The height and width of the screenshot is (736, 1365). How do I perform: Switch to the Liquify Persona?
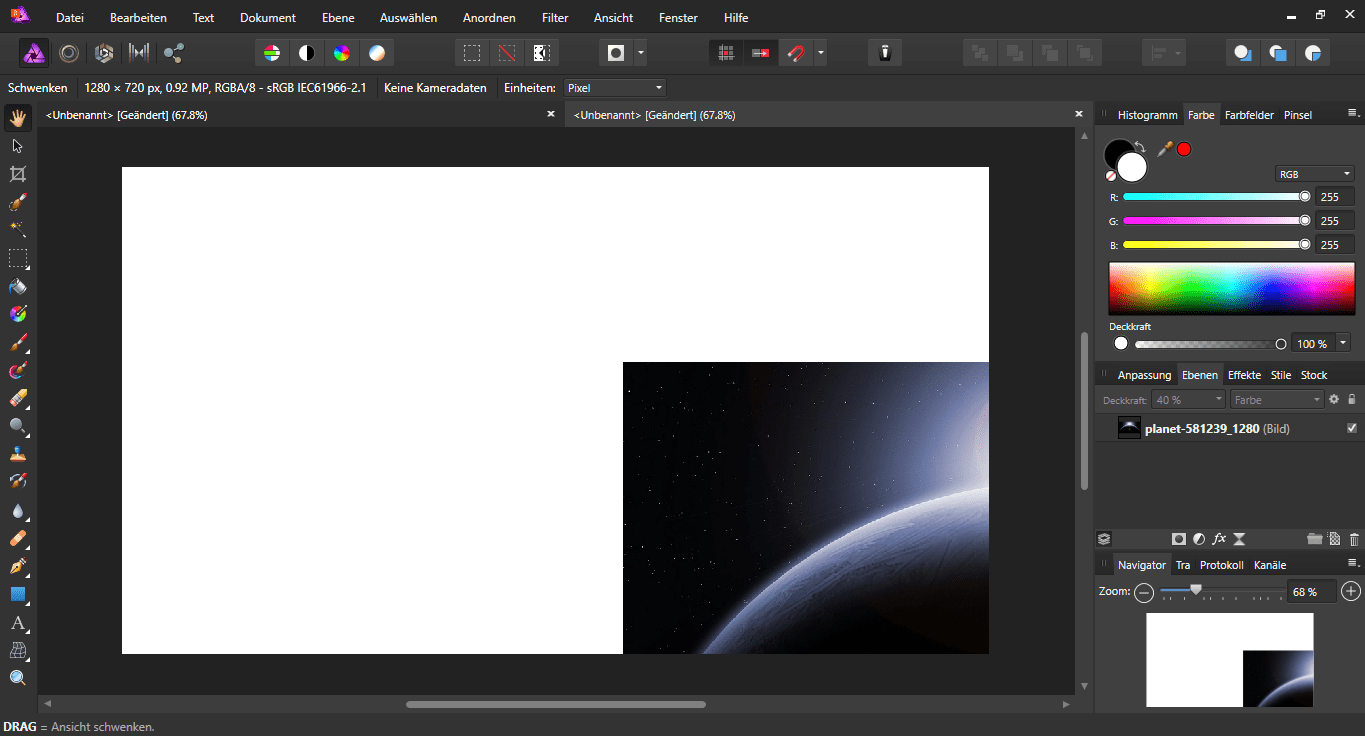tap(69, 53)
